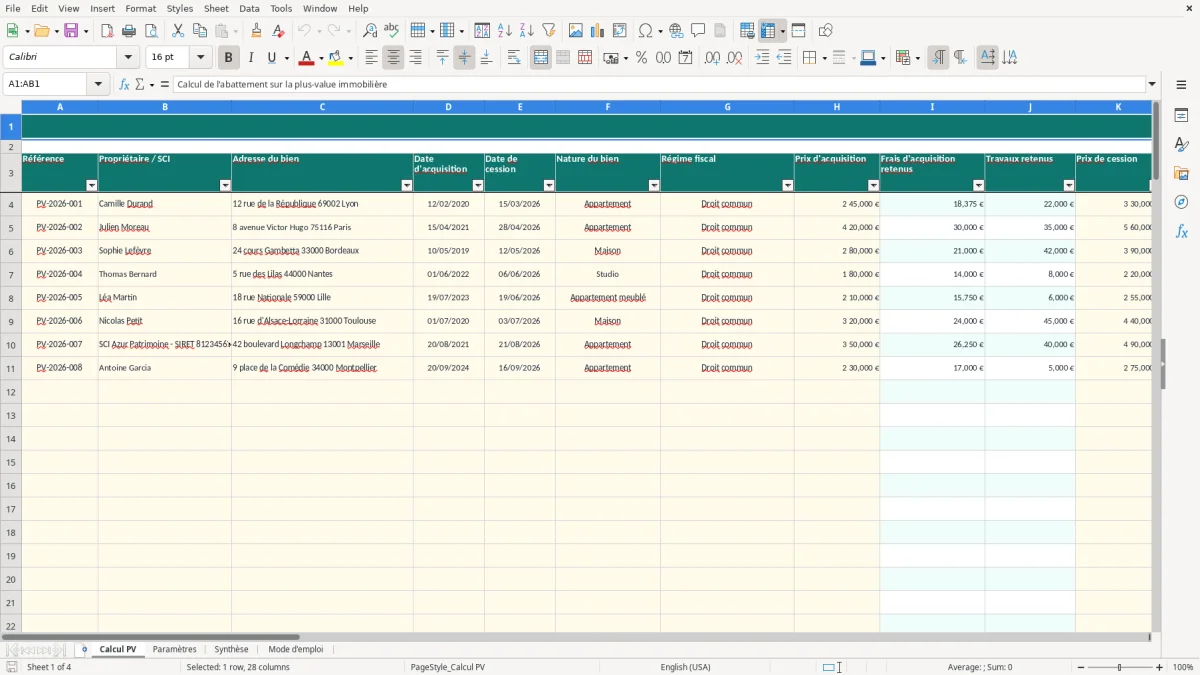The image size is (1200, 675).
Task: Switch to the Mode d'emploi sheet tab
Action: pos(296,649)
